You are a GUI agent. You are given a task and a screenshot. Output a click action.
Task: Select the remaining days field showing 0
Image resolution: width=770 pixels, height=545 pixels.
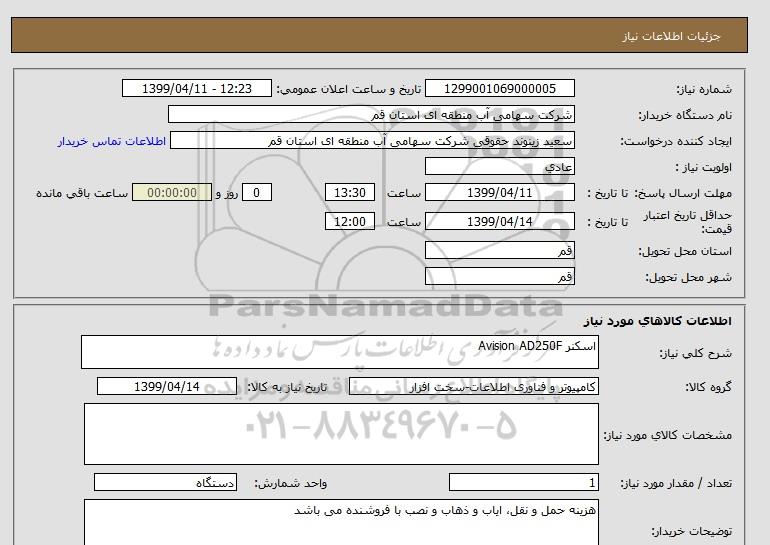[x=256, y=192]
